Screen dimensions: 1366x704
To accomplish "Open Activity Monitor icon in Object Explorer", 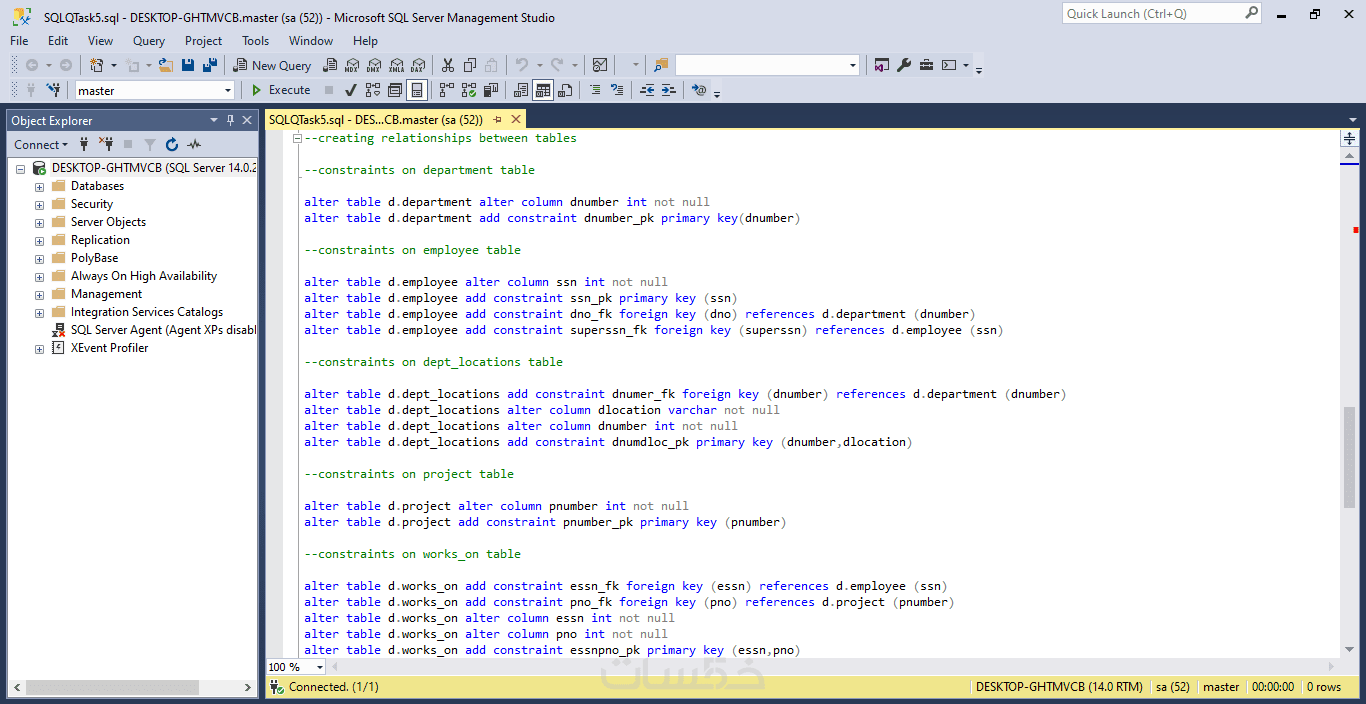I will pyautogui.click(x=194, y=144).
